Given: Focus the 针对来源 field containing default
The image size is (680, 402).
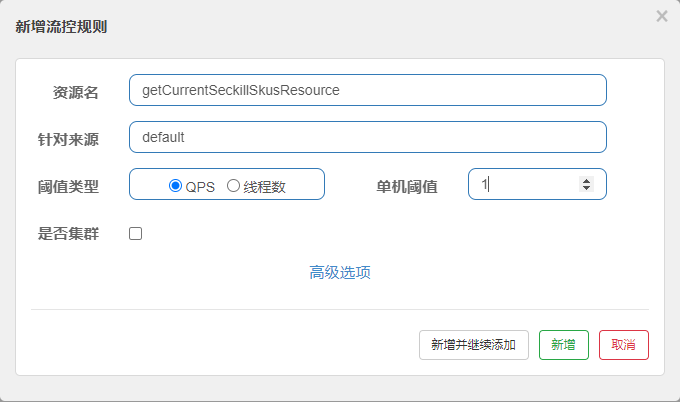Looking at the screenshot, I should (368, 137).
